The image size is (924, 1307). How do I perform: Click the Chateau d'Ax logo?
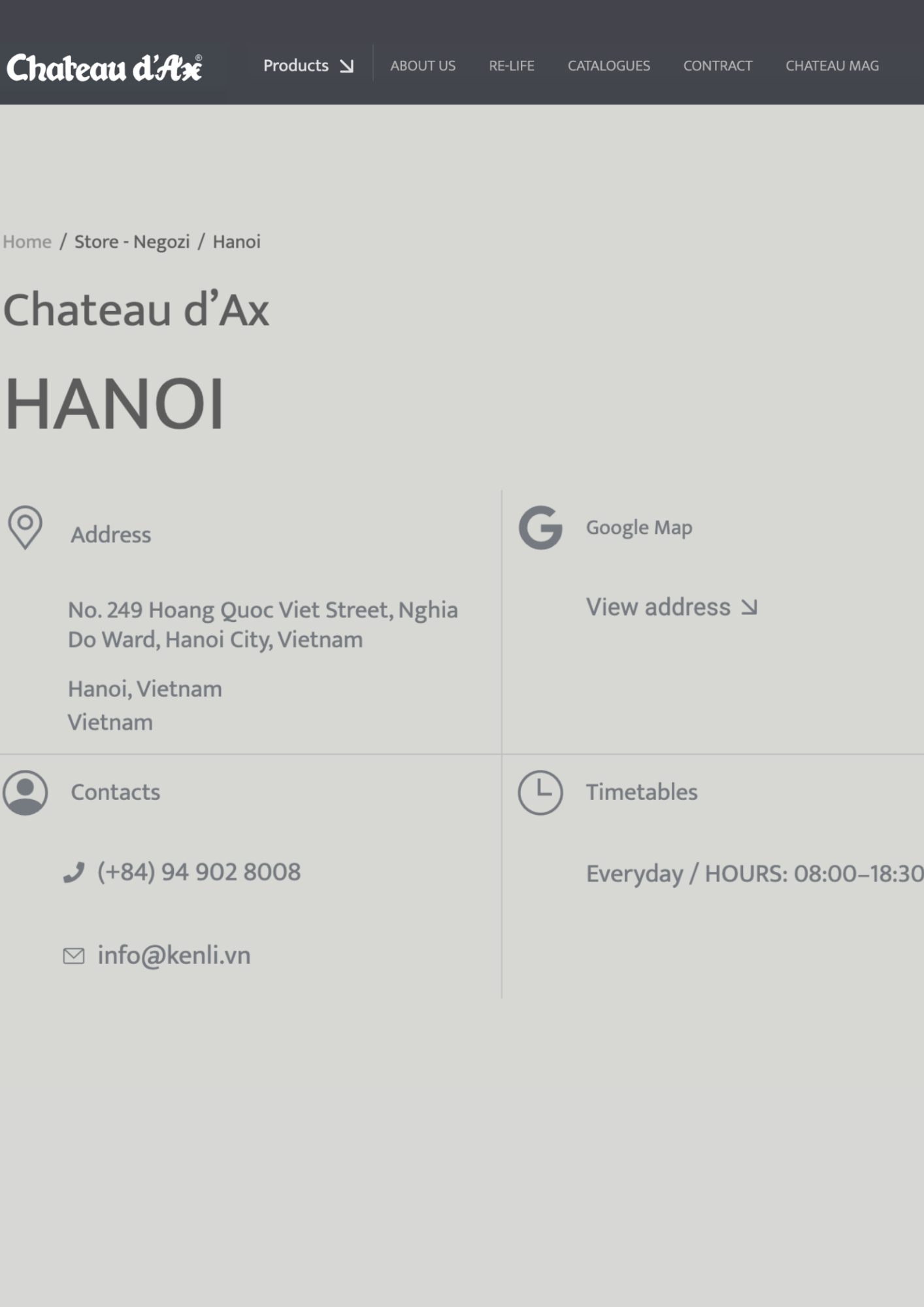click(x=105, y=68)
